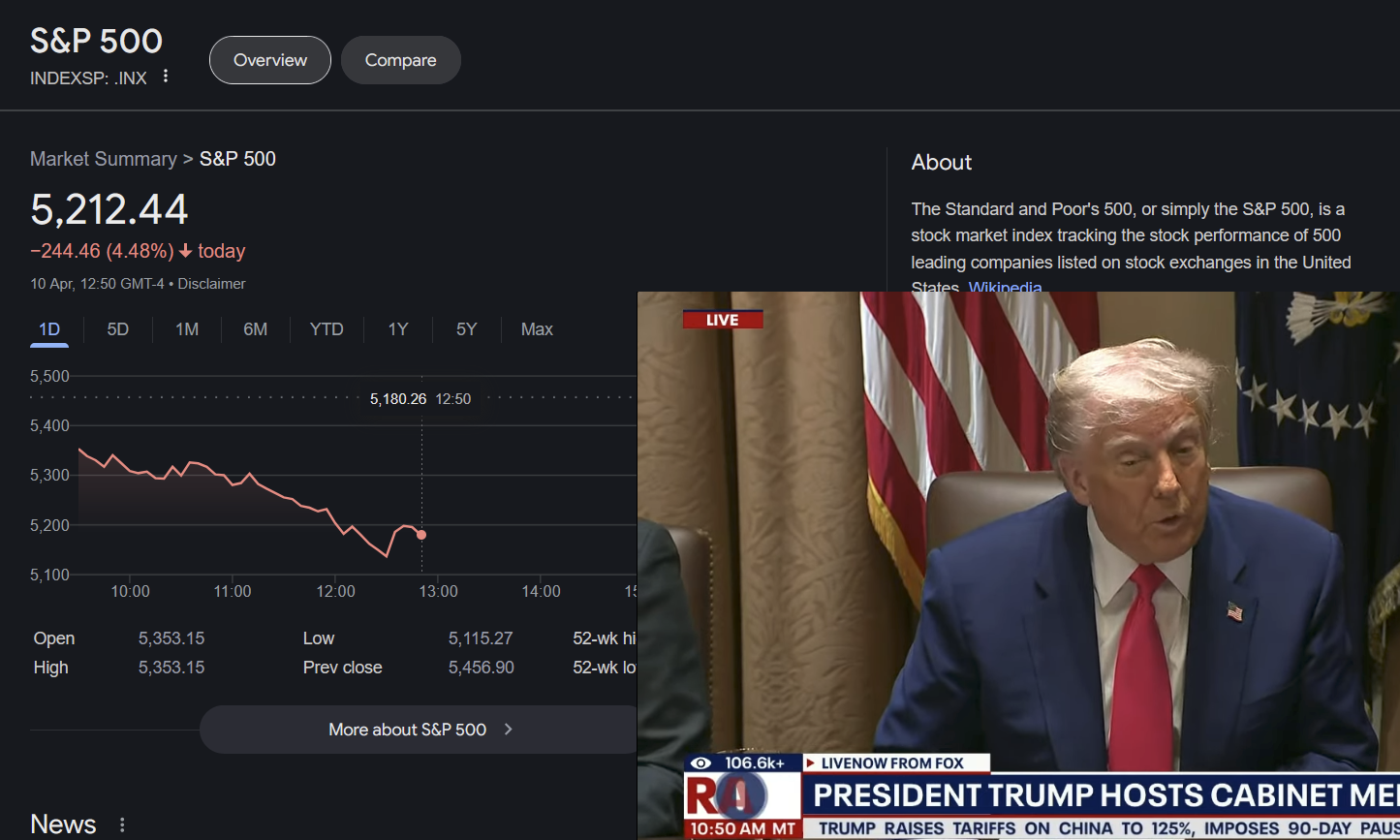Select the 5D chart range
Screen dimensions: 1400x840
(118, 329)
